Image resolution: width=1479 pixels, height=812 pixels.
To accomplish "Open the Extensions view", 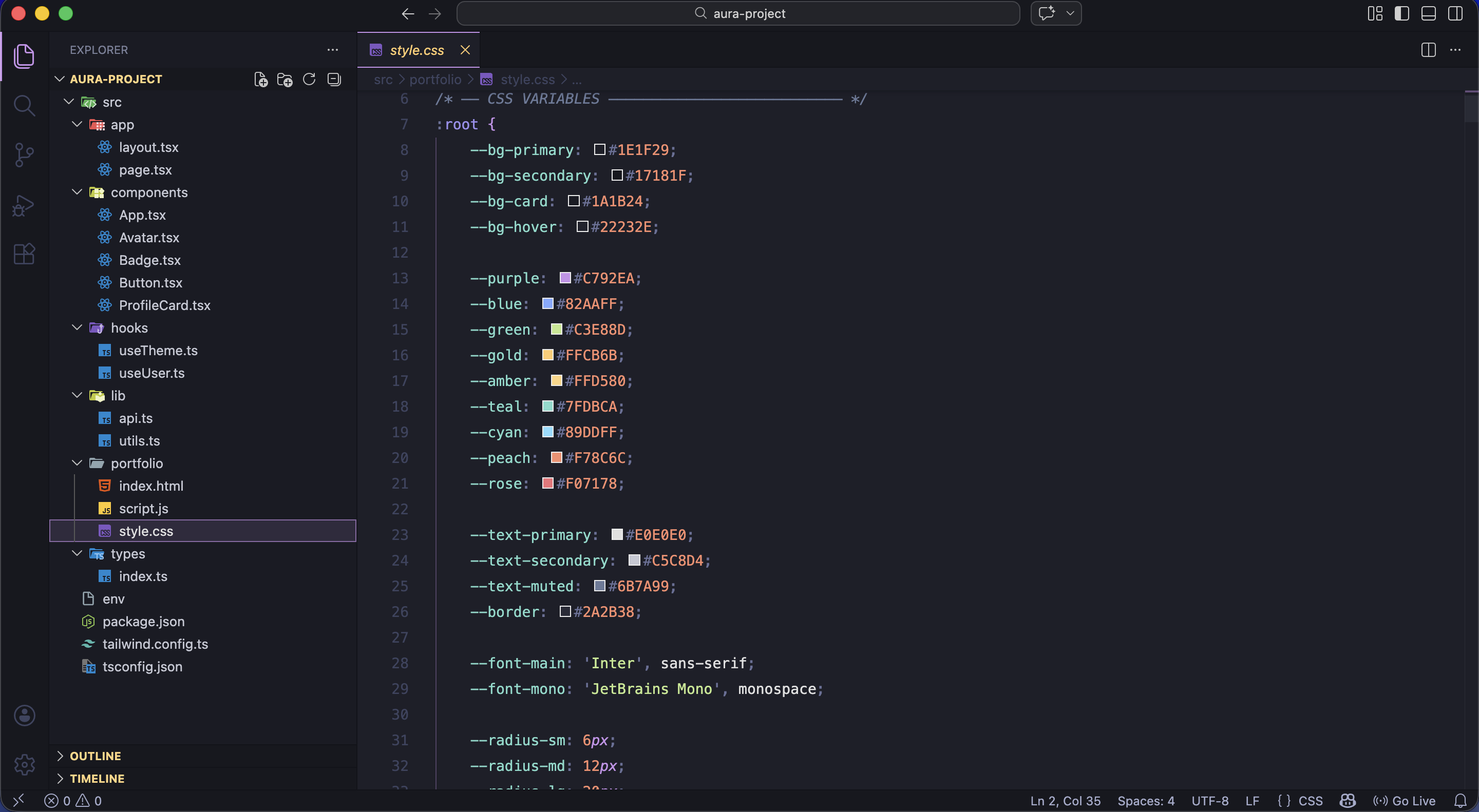I will click(24, 254).
